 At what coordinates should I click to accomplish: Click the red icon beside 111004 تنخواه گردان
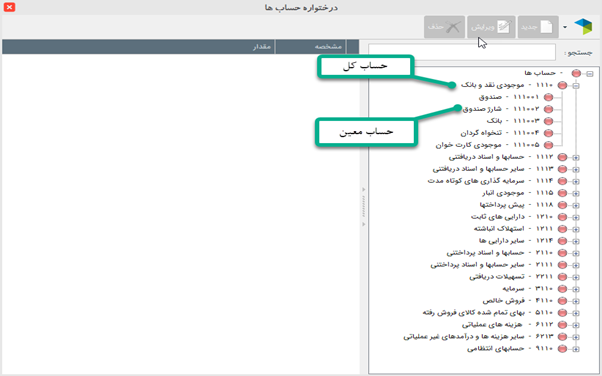point(549,133)
